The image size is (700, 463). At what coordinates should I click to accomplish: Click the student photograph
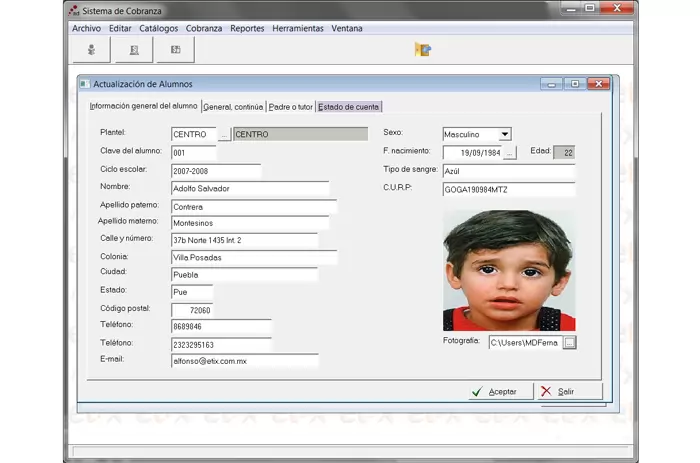click(509, 271)
